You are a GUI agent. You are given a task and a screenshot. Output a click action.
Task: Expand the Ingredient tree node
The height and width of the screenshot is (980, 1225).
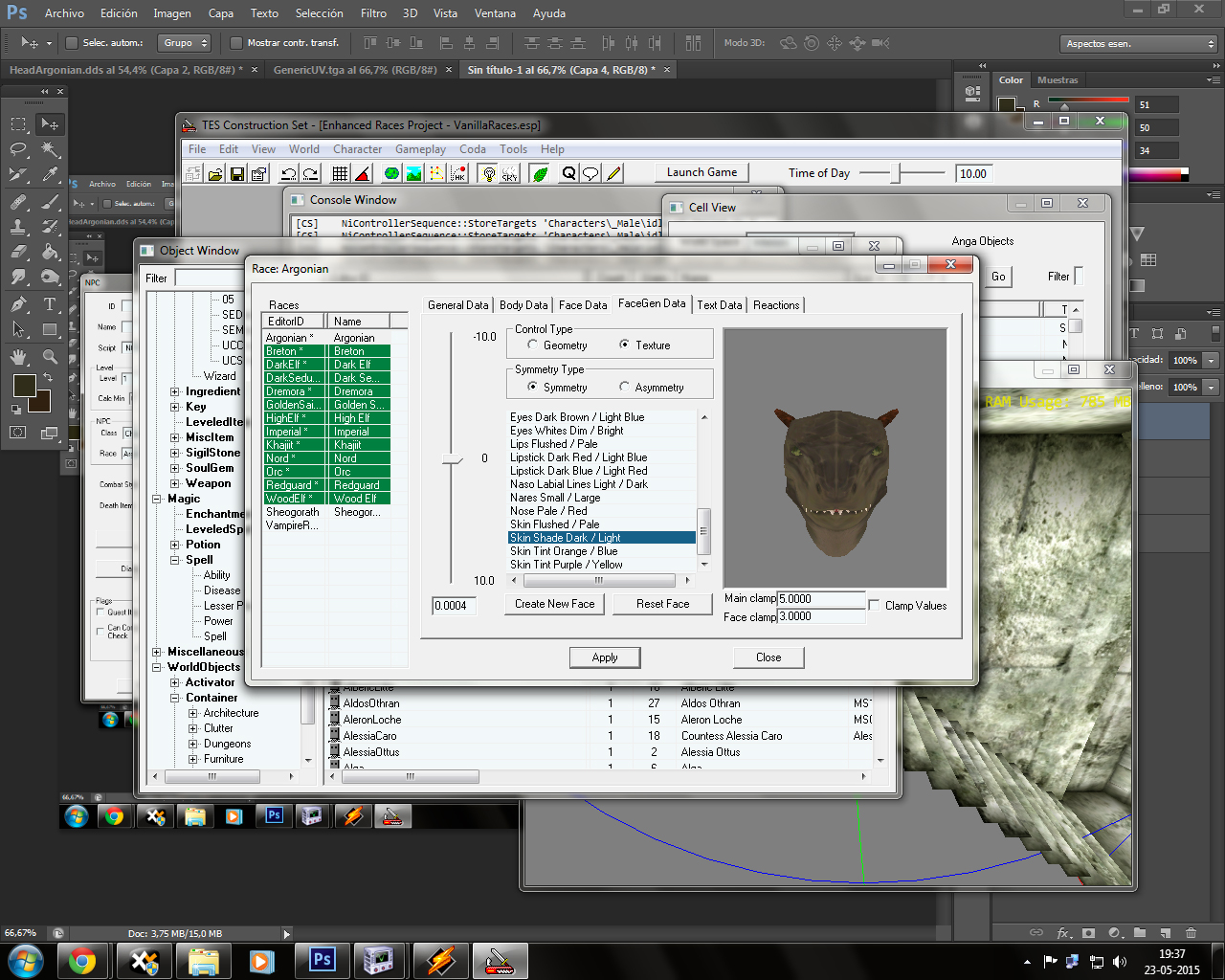(175, 391)
